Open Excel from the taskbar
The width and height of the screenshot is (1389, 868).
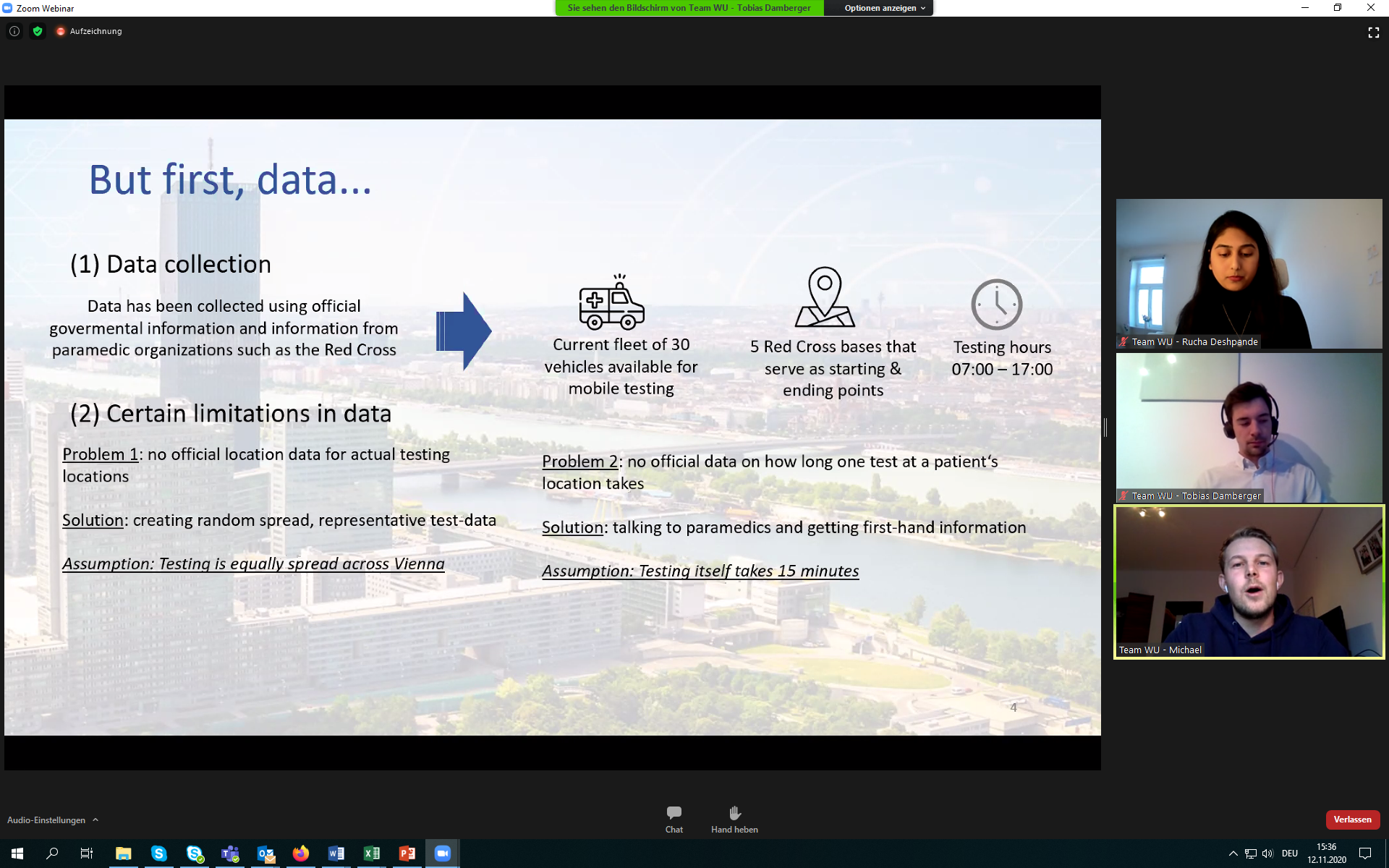[372, 854]
